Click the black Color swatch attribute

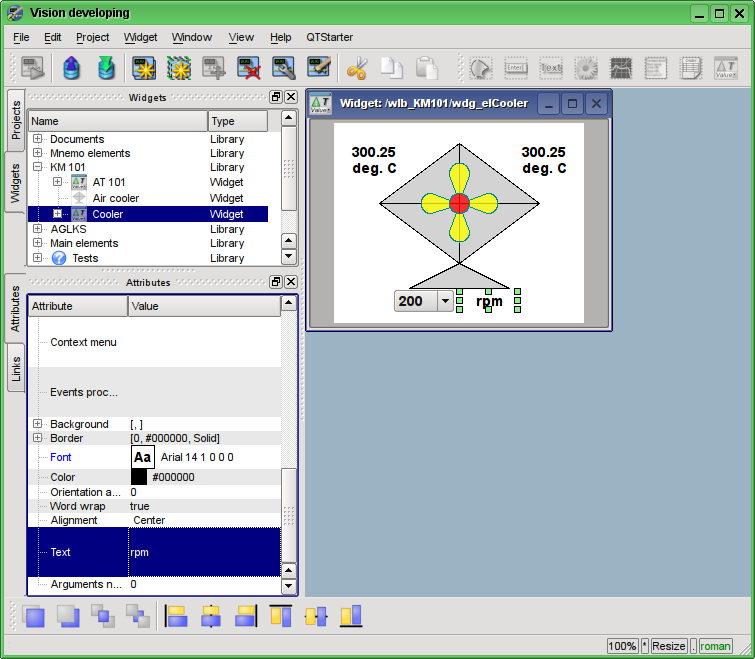[139, 477]
